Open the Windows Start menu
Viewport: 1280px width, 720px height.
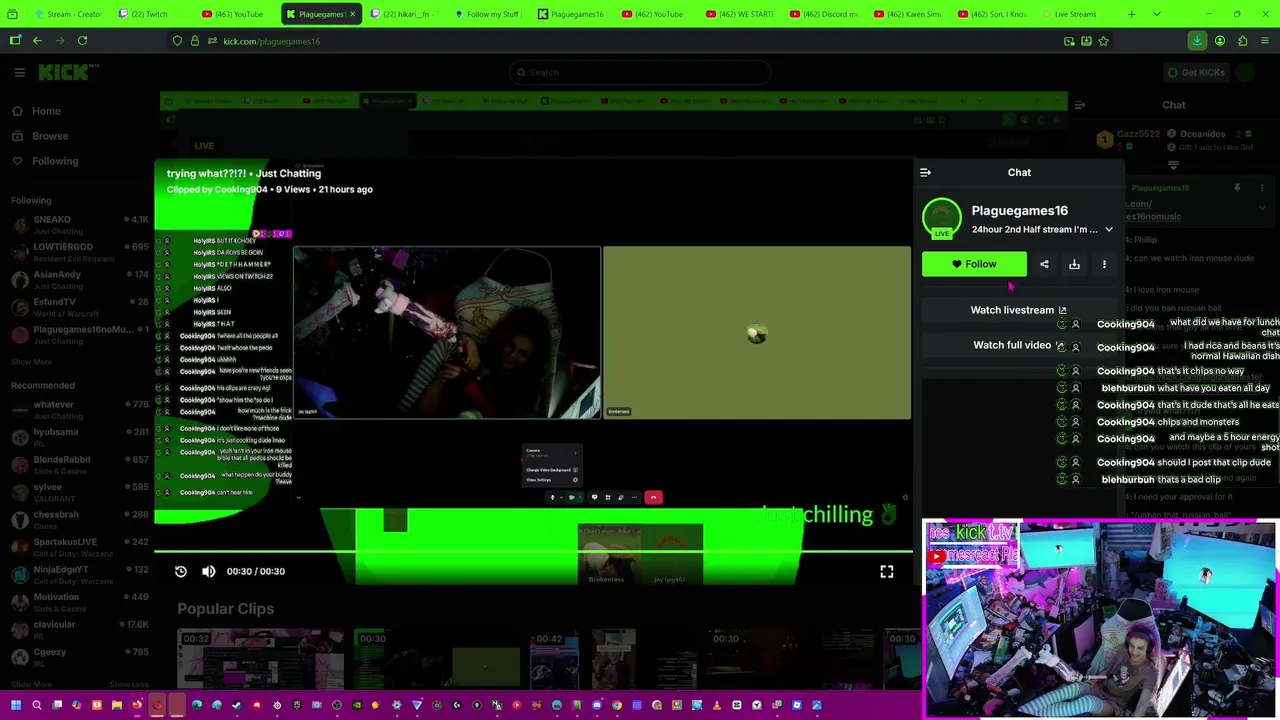point(16,705)
